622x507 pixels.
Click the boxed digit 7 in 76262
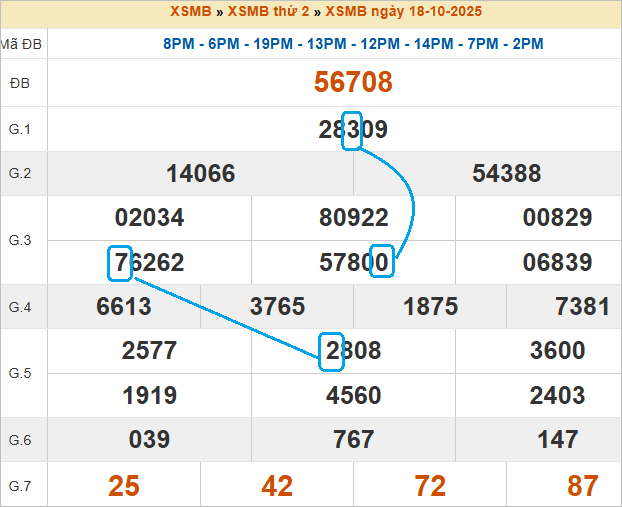(120, 262)
